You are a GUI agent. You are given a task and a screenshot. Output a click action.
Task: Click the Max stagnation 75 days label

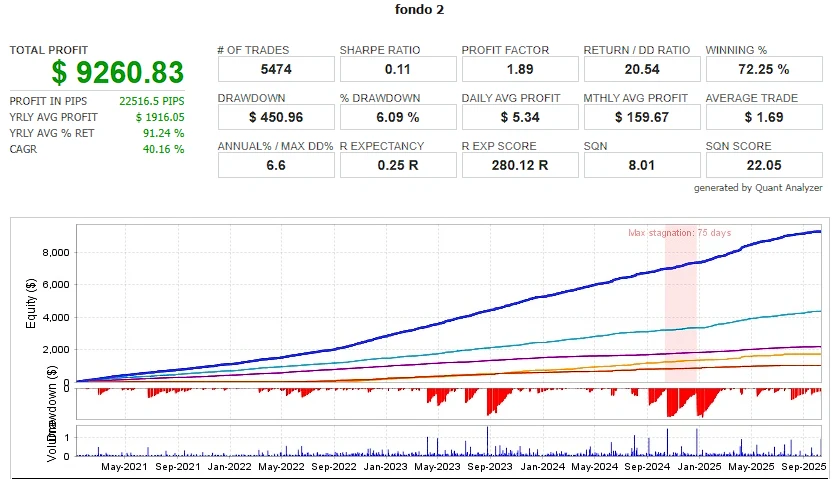679,233
